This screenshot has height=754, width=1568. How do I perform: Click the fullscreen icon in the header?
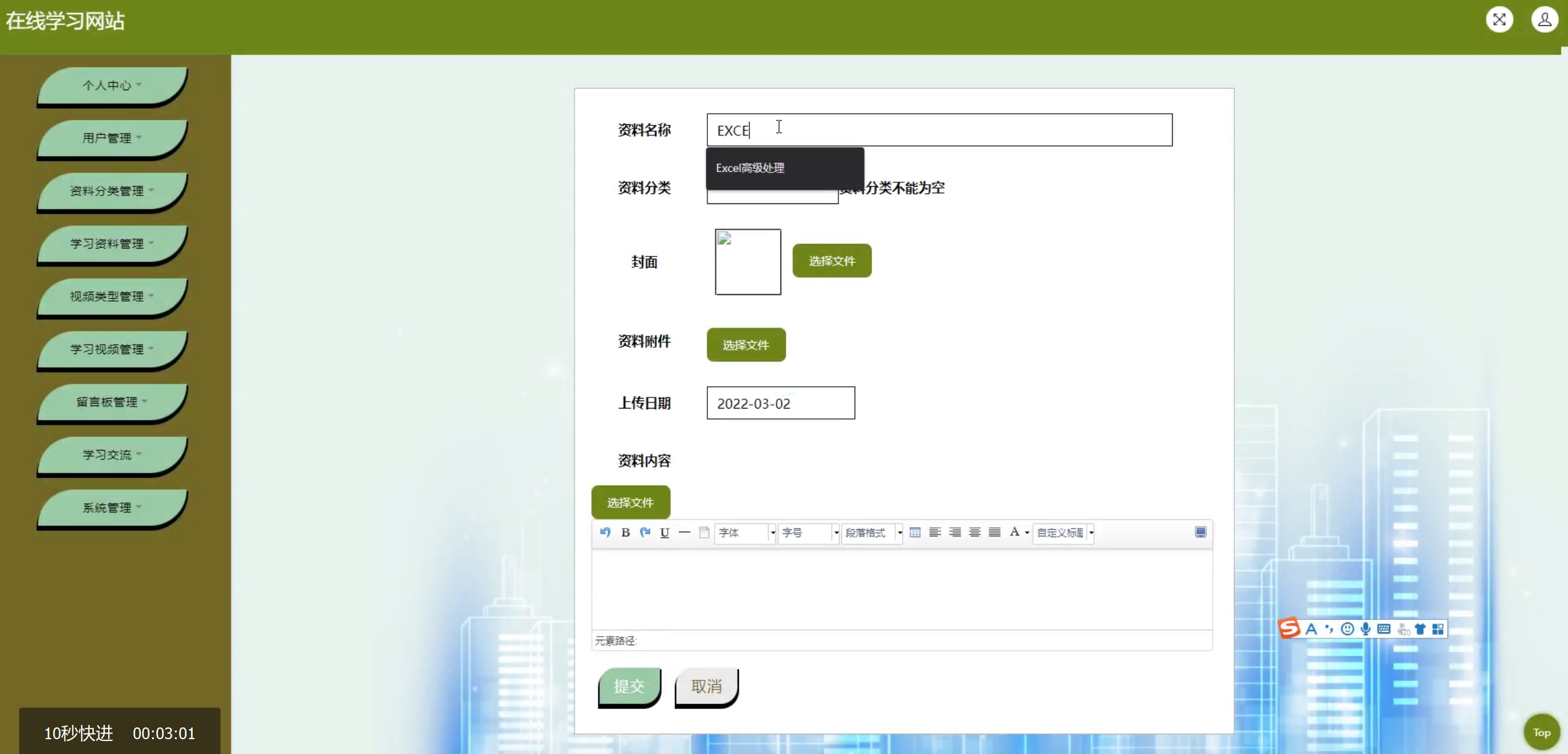(1499, 20)
